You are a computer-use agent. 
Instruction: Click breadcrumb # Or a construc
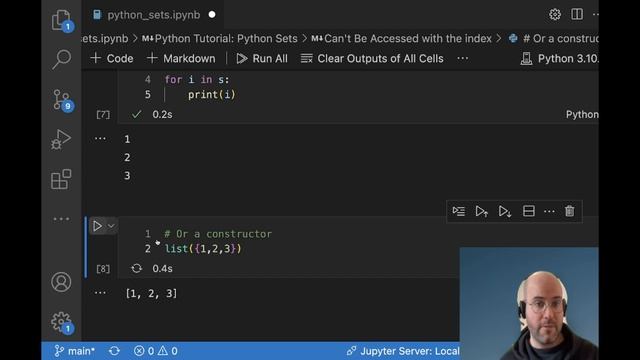click(554, 39)
